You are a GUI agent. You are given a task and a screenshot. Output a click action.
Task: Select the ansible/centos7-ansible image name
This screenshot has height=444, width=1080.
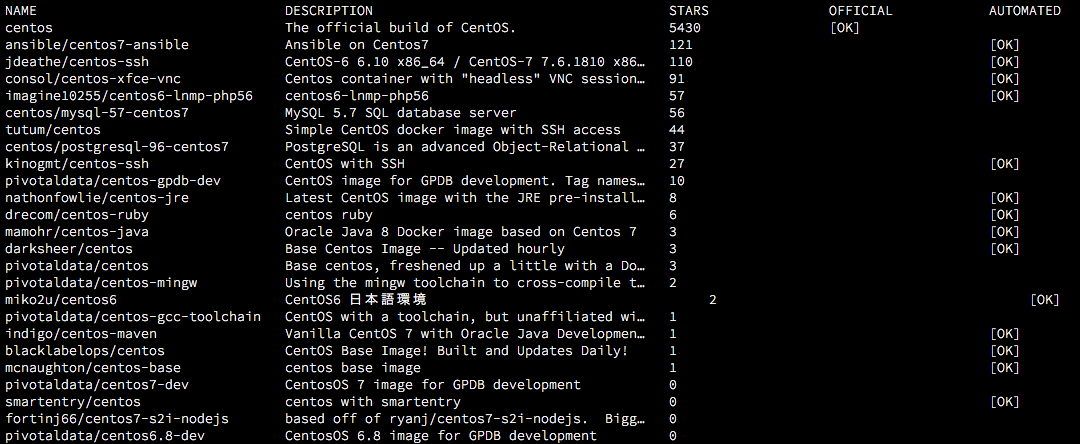pyautogui.click(x=97, y=45)
